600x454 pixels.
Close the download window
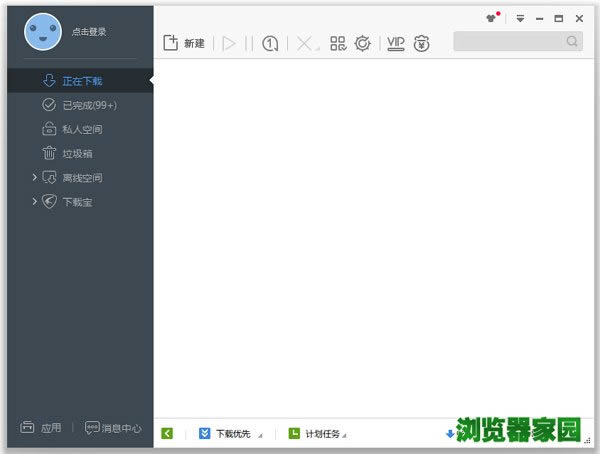(579, 18)
